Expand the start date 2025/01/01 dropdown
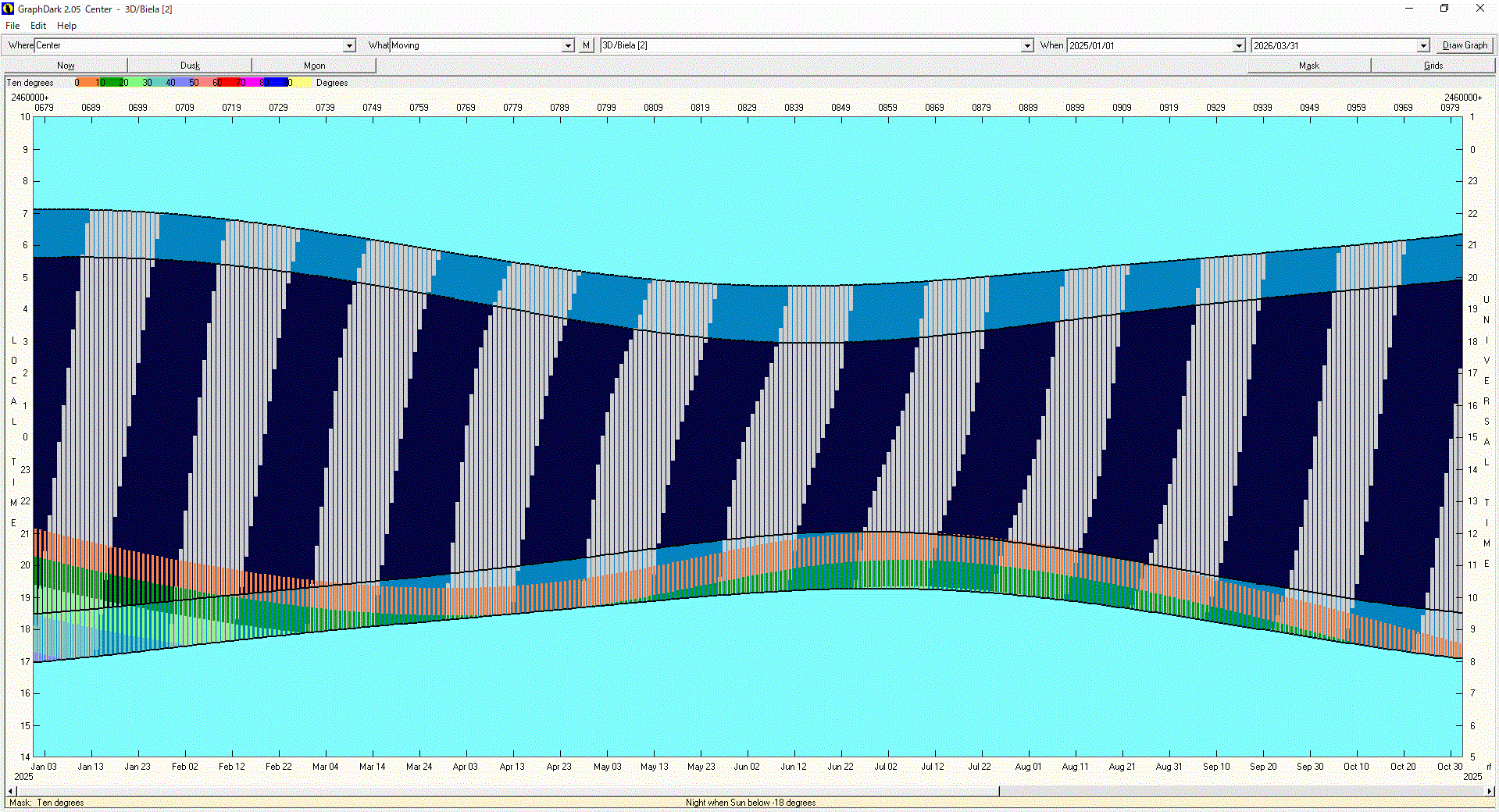Image resolution: width=1499 pixels, height=812 pixels. [1238, 46]
